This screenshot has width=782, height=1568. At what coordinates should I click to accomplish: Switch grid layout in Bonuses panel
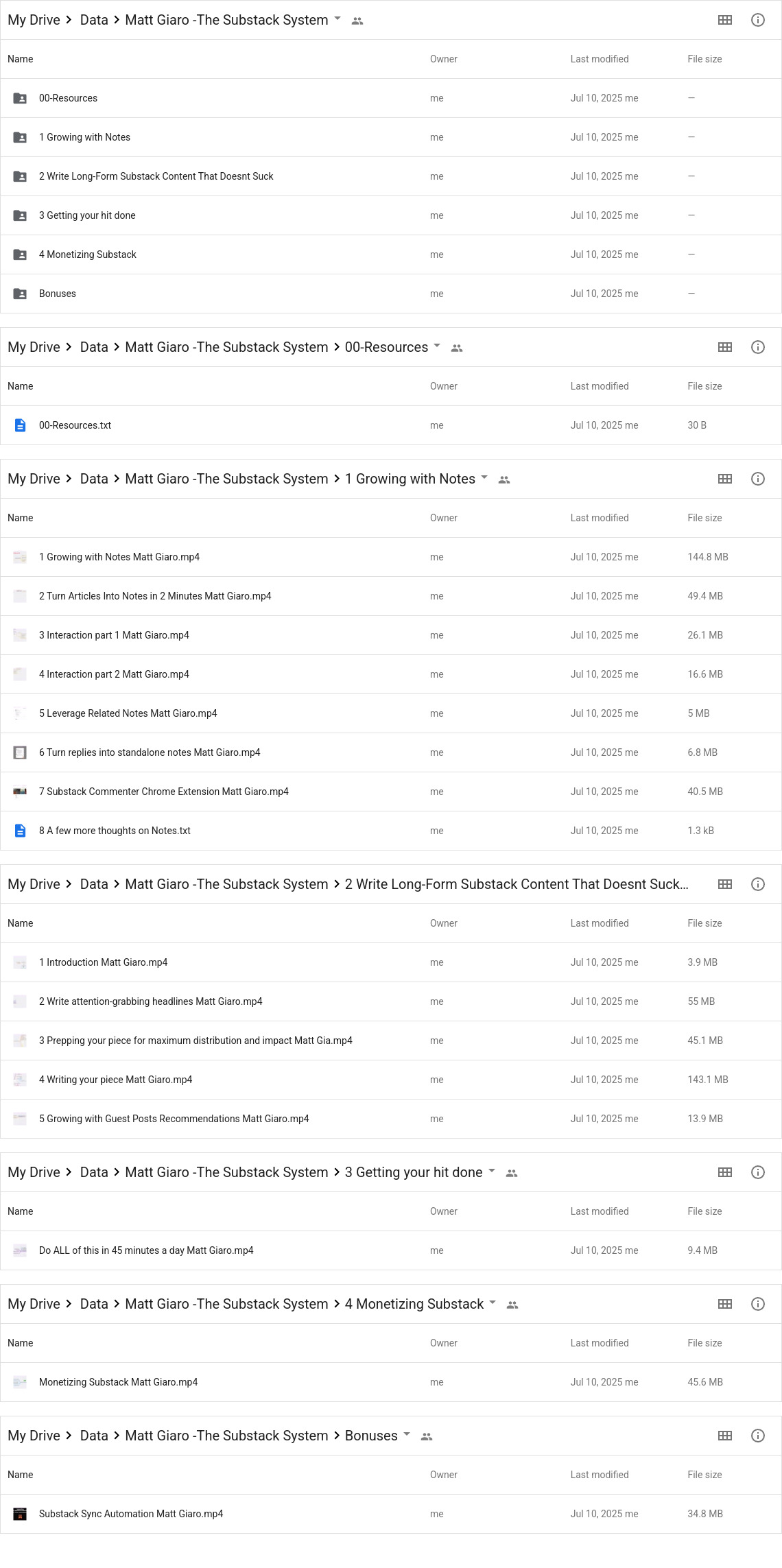[725, 1436]
